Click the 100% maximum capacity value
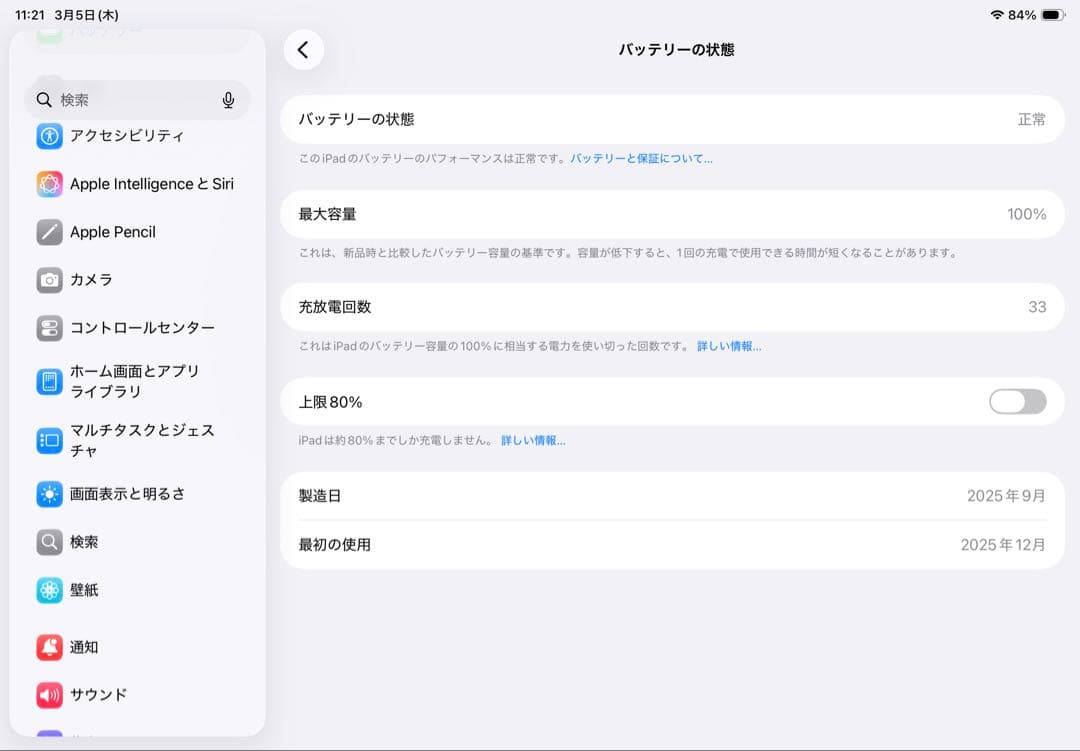 point(1026,214)
